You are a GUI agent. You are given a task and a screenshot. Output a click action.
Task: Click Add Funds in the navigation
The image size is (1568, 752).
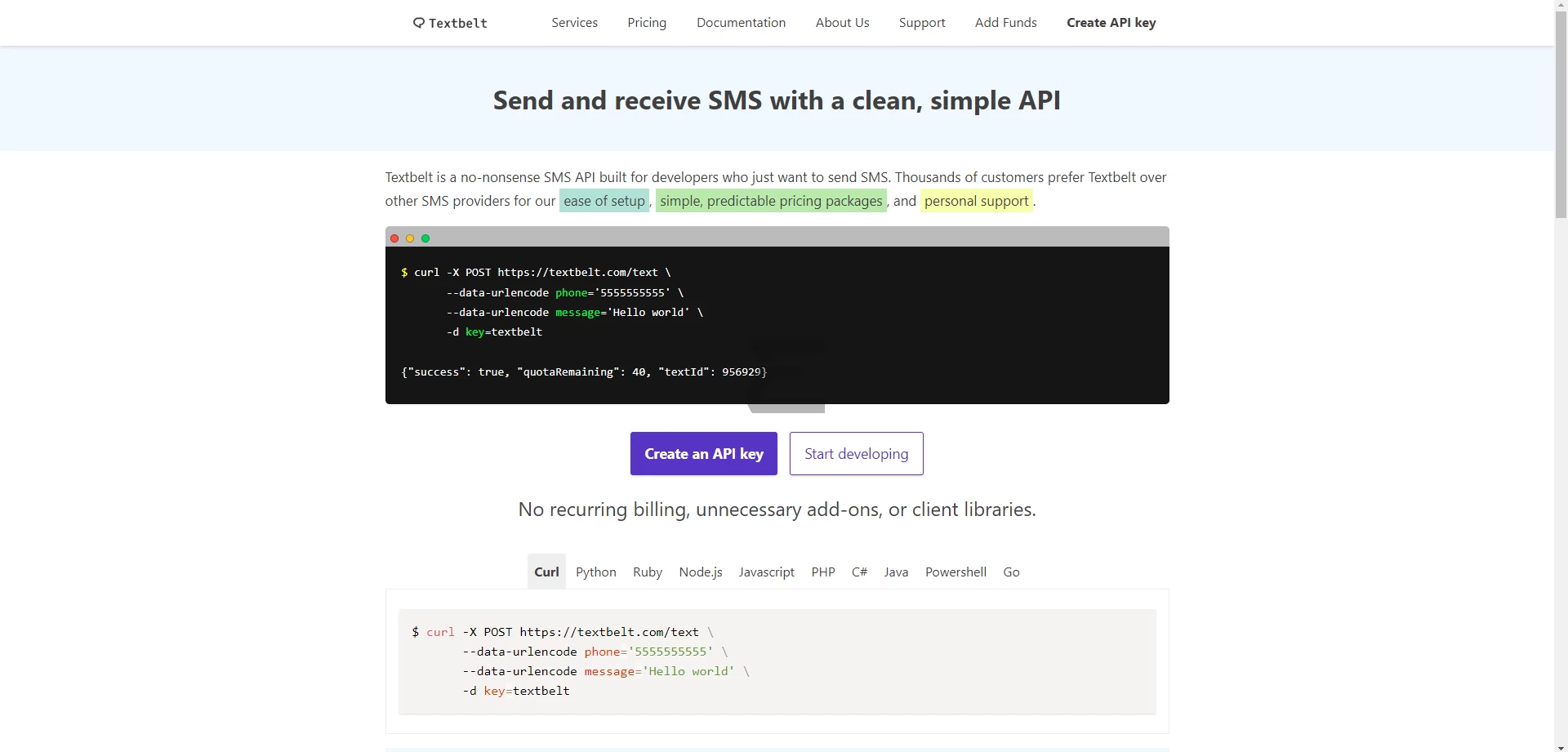[x=1005, y=23]
